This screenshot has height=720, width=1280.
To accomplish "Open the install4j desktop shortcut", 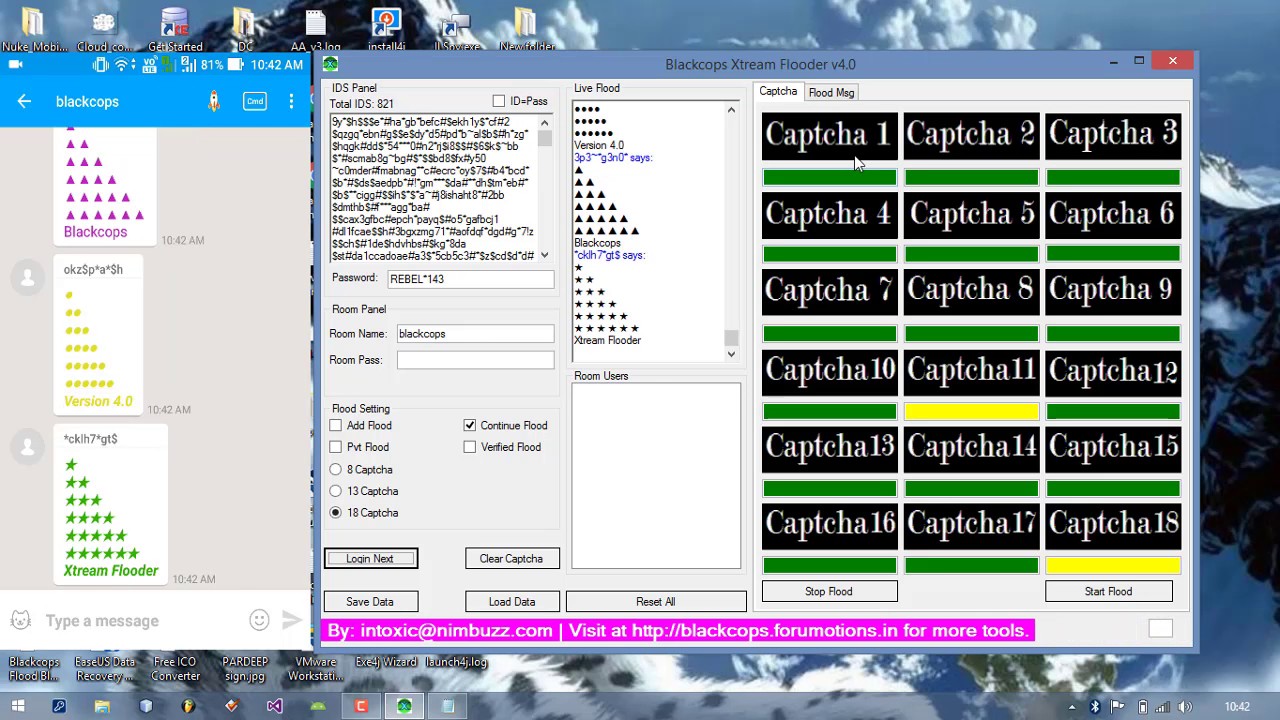I will coord(386,29).
